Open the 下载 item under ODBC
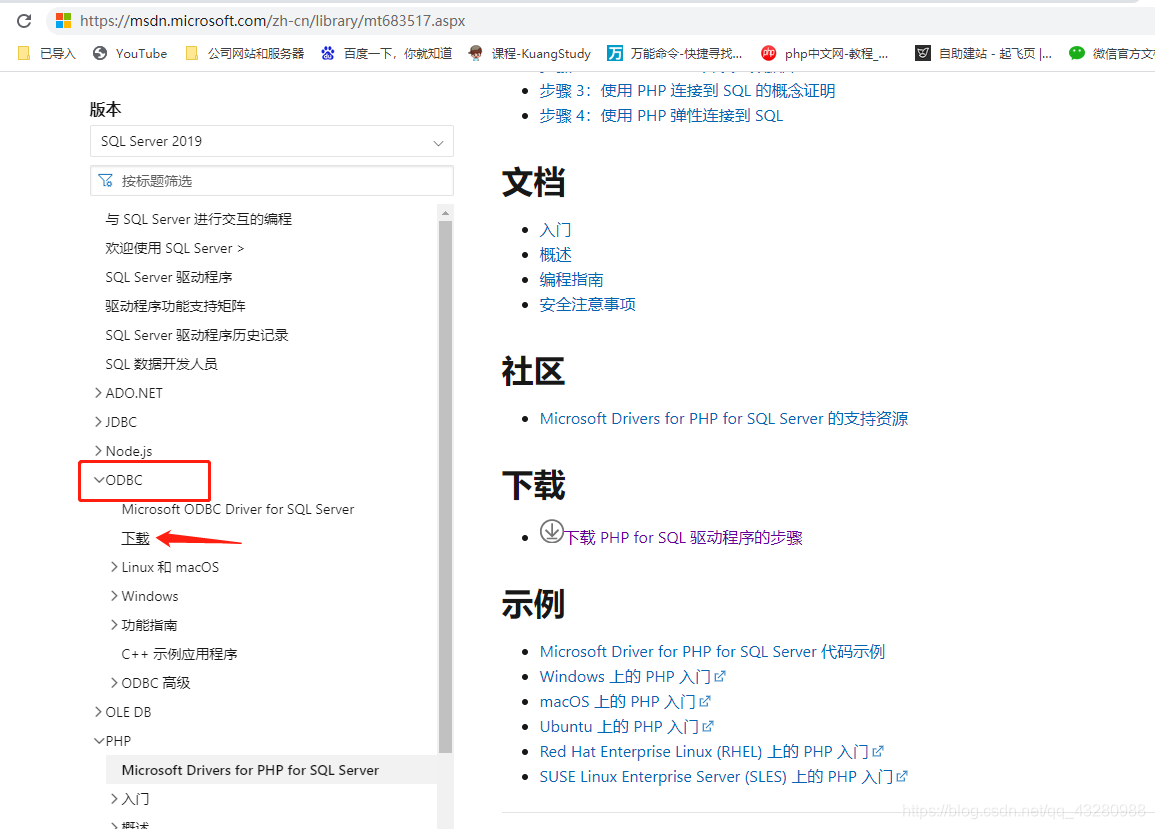The height and width of the screenshot is (829, 1155). [136, 538]
